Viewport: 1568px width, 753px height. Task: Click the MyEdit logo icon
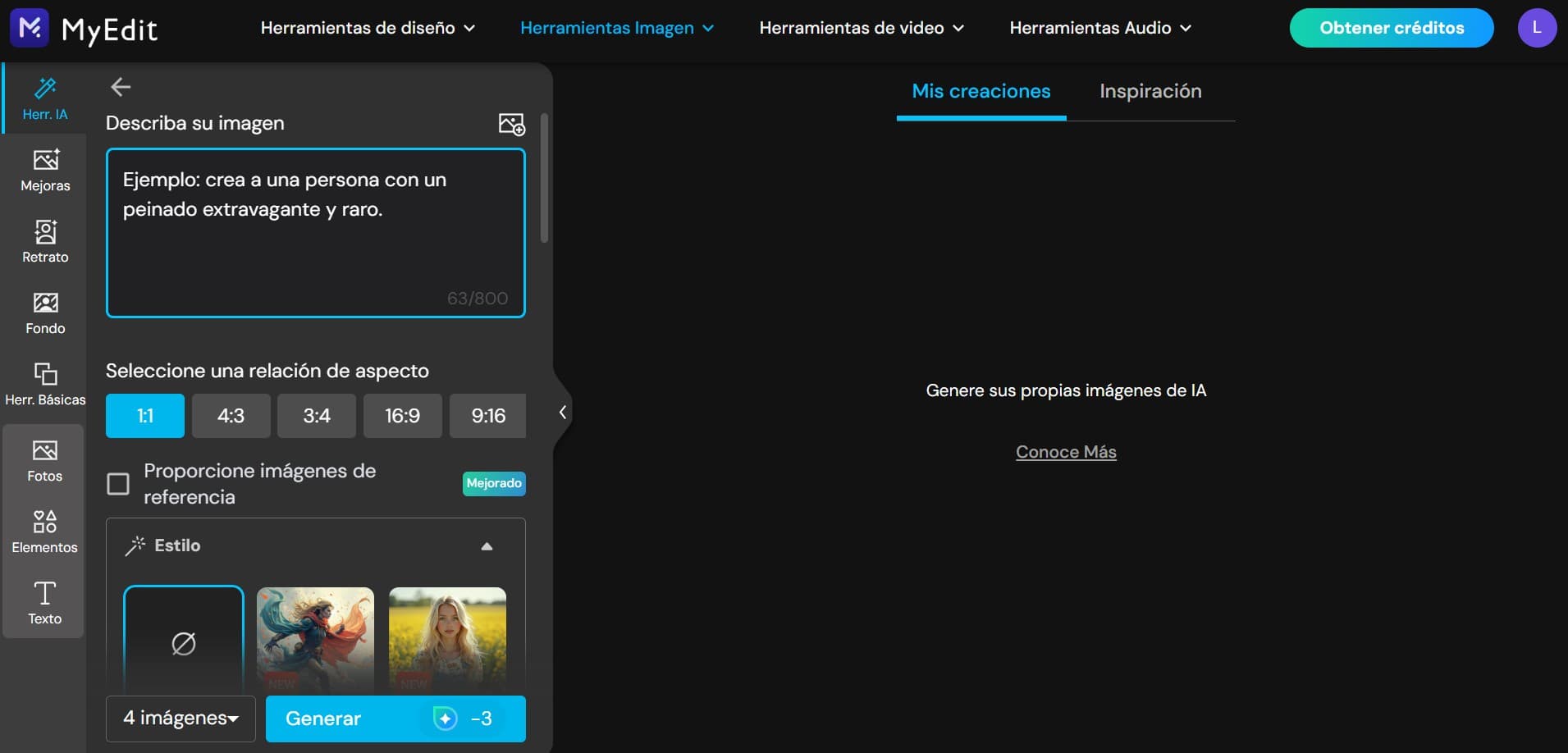point(30,28)
